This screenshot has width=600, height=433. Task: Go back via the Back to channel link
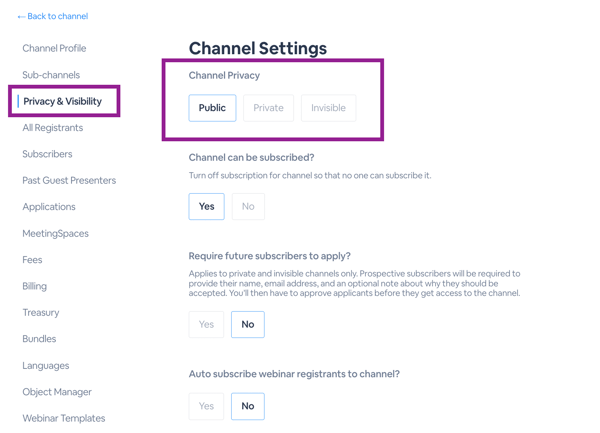[x=53, y=16]
